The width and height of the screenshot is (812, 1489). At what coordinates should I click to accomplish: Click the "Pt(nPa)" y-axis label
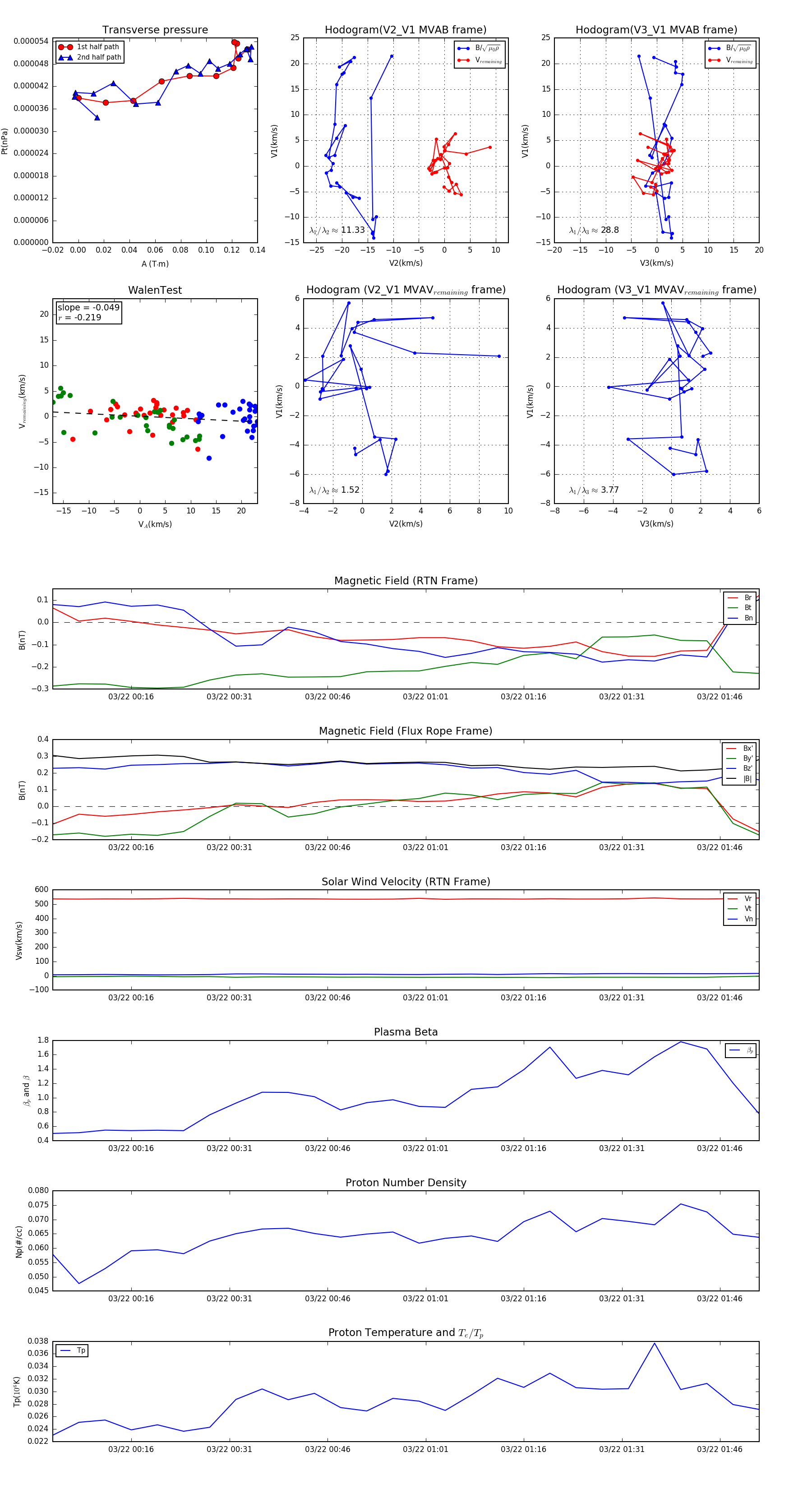pos(5,140)
